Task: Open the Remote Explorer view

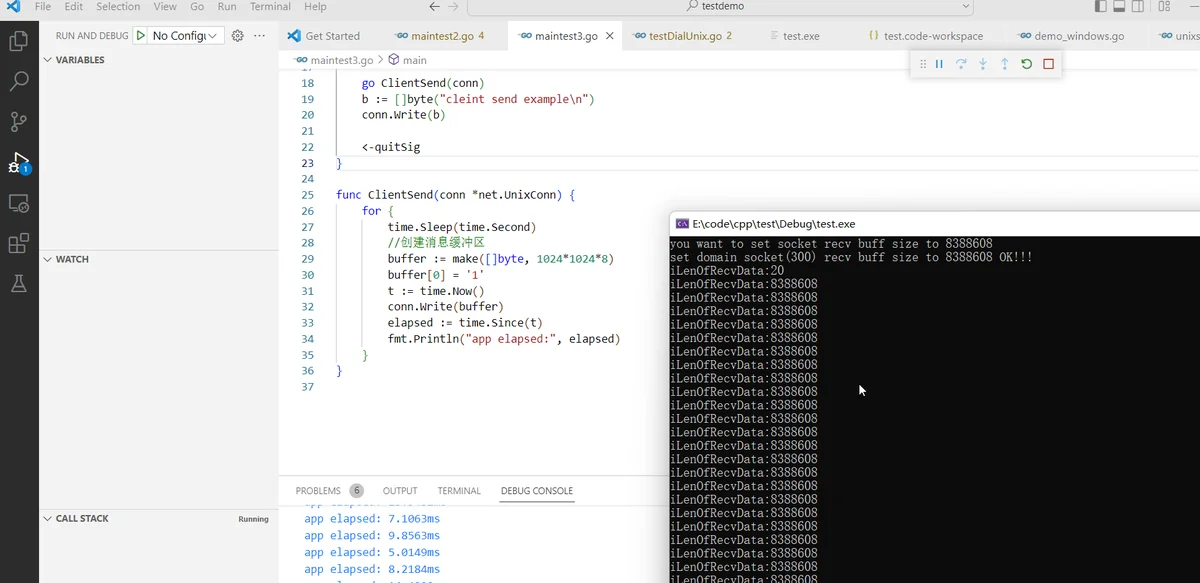Action: click(18, 203)
